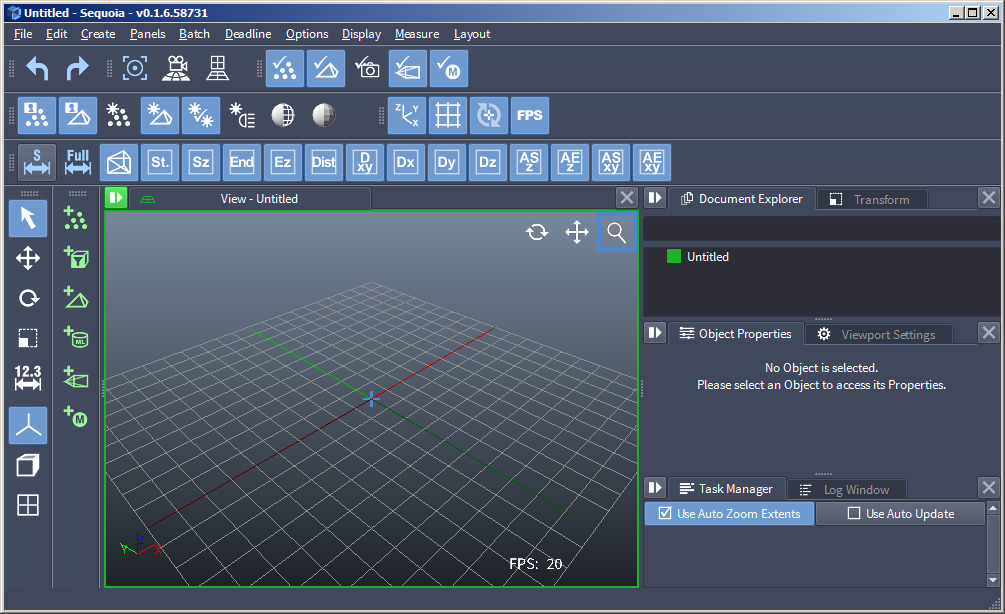The image size is (1005, 614).
Task: Click the four-pane layout icon
Action: 28,505
